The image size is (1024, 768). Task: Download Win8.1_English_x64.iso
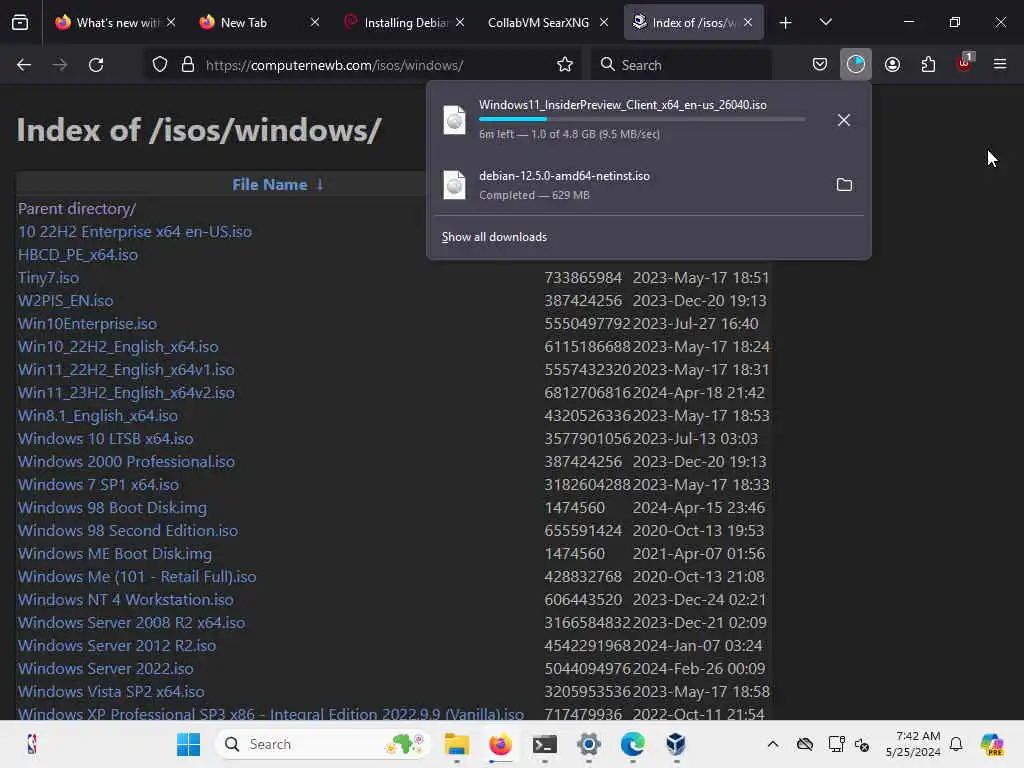coord(98,415)
